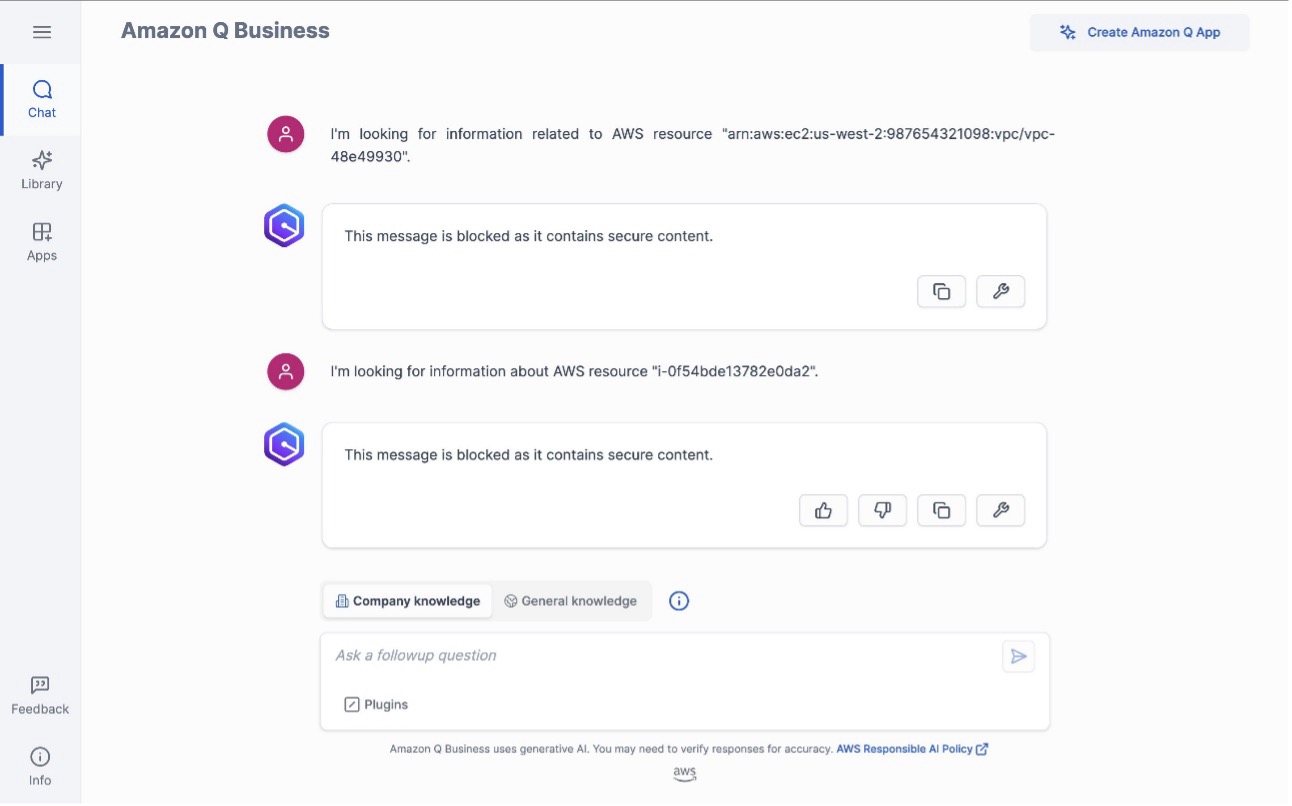Open Plugins in the chat box
Screen dimensions: 1292x806
pos(376,705)
